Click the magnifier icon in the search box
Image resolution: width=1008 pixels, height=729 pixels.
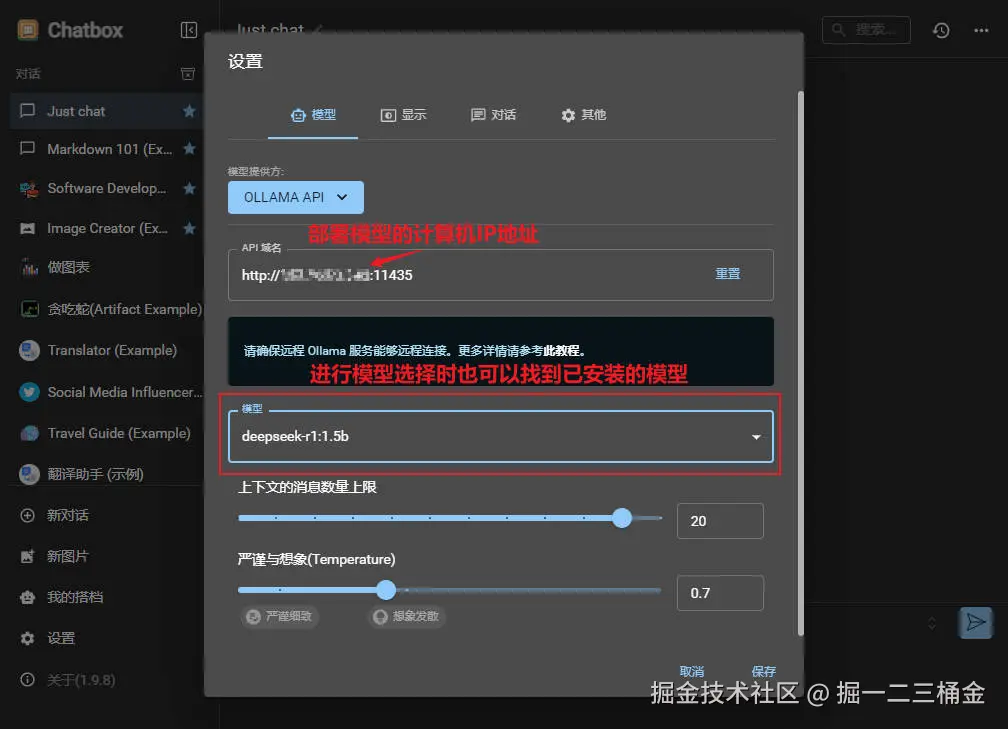(x=838, y=30)
